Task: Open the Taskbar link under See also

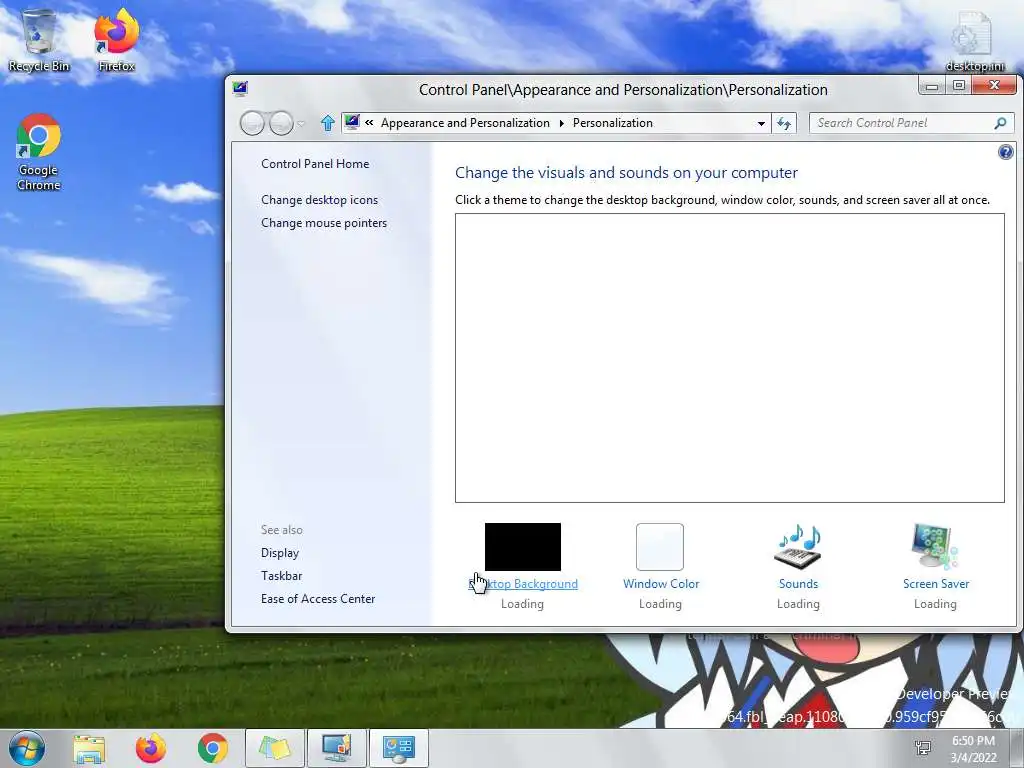Action: (281, 575)
